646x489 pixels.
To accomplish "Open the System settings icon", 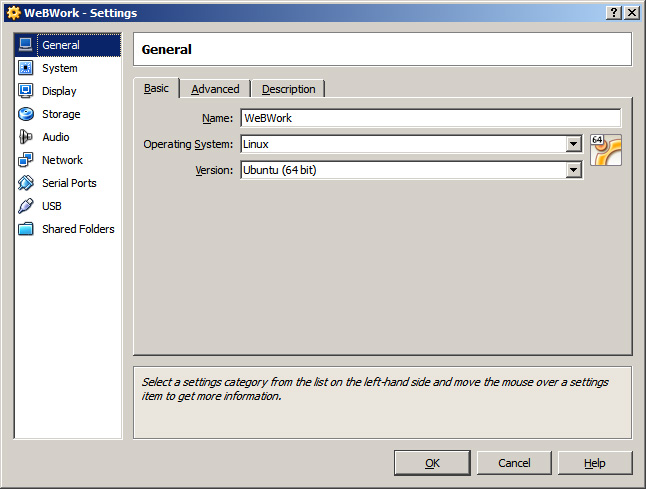I will (26, 68).
